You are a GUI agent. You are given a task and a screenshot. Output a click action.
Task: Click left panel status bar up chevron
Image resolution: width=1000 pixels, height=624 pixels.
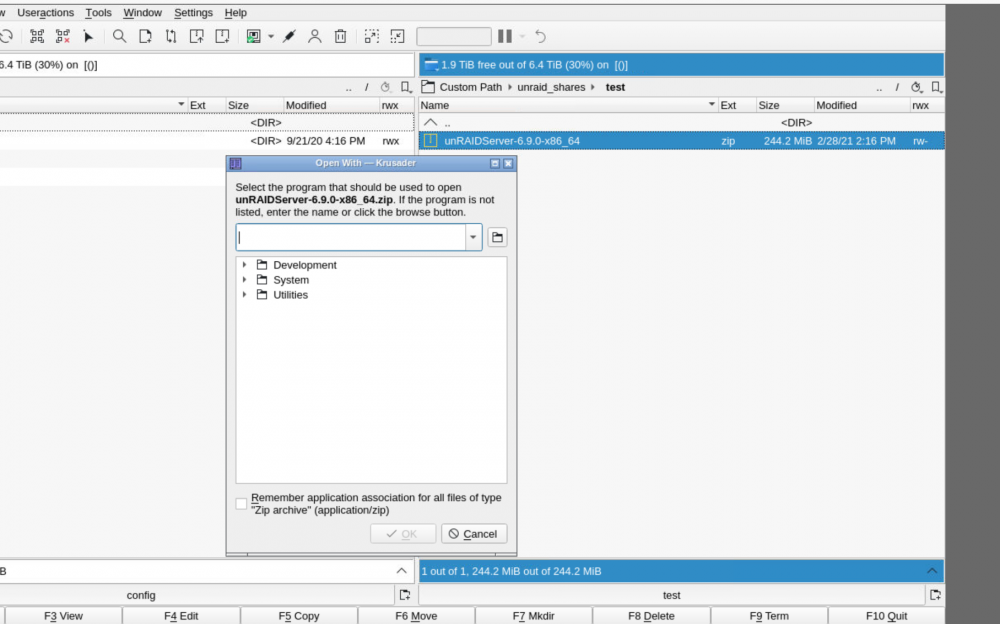click(x=401, y=571)
